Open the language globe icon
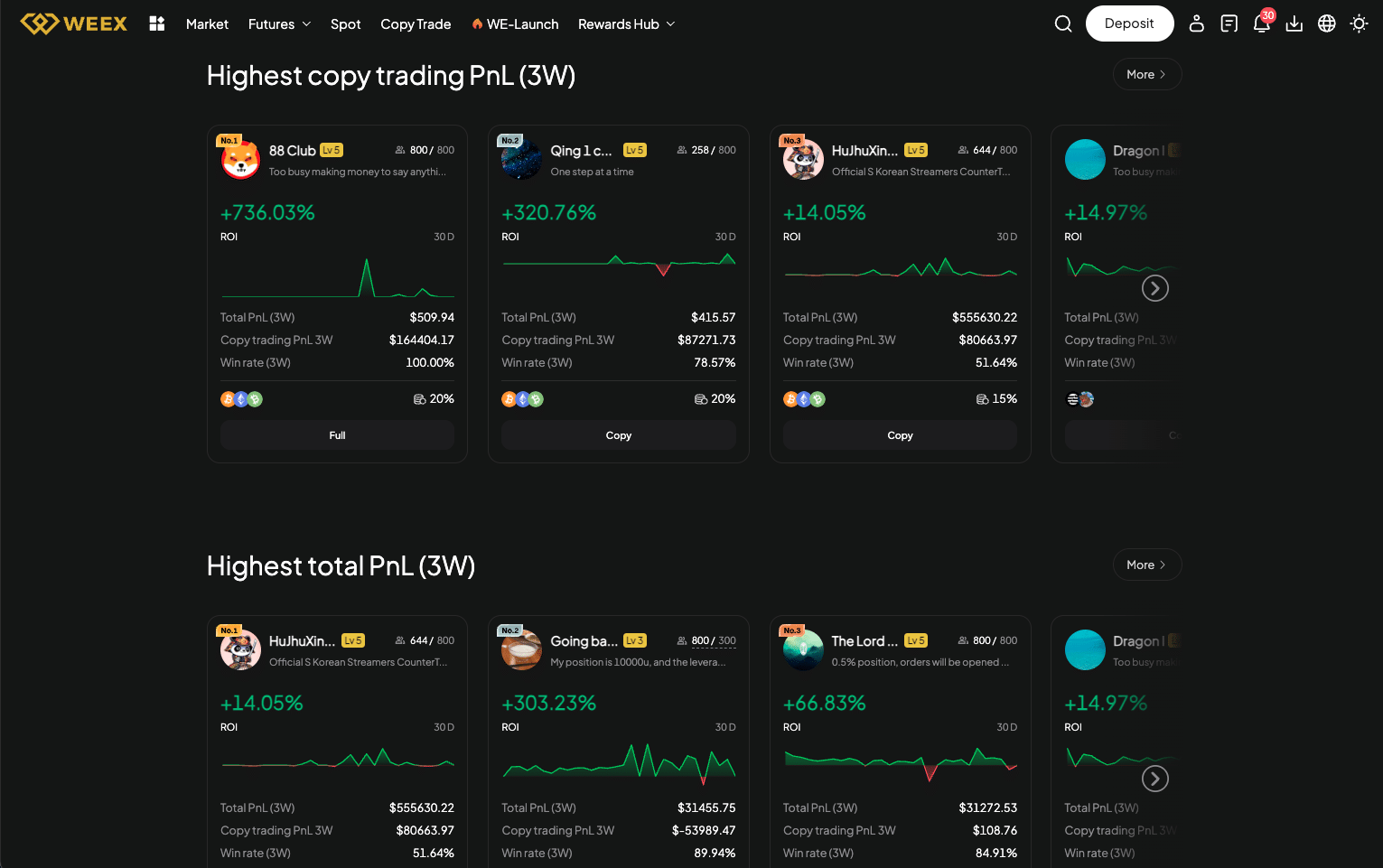The width and height of the screenshot is (1383, 868). pyautogui.click(x=1327, y=23)
